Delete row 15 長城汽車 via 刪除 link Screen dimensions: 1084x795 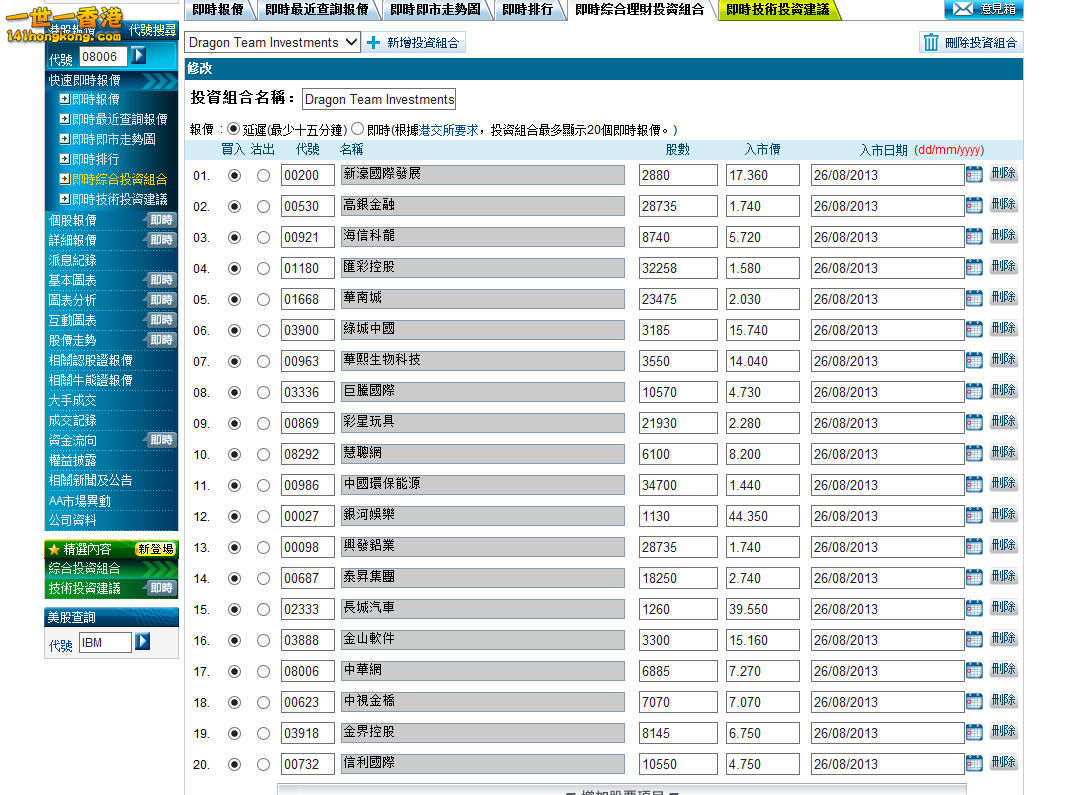pyautogui.click(x=1003, y=608)
